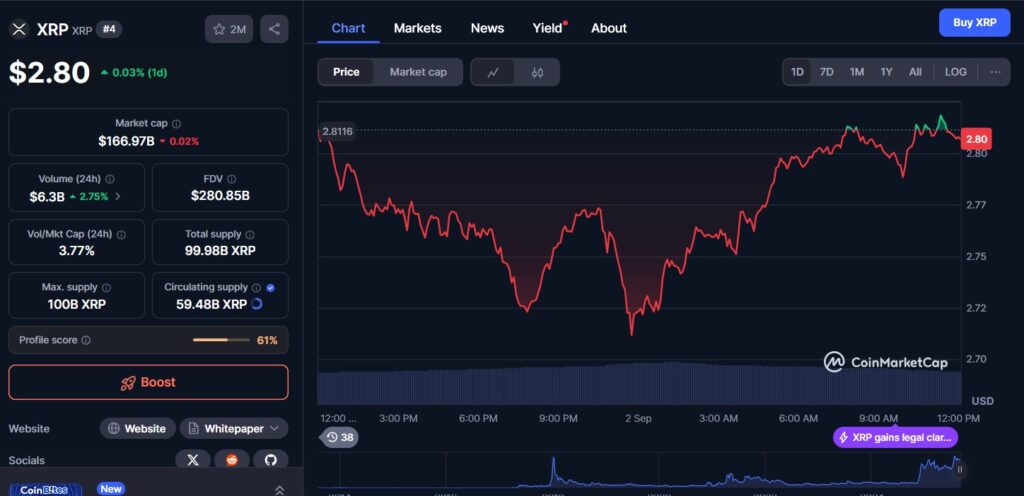Select the 1M time range
Viewport: 1024px width, 496px height.
[857, 72]
